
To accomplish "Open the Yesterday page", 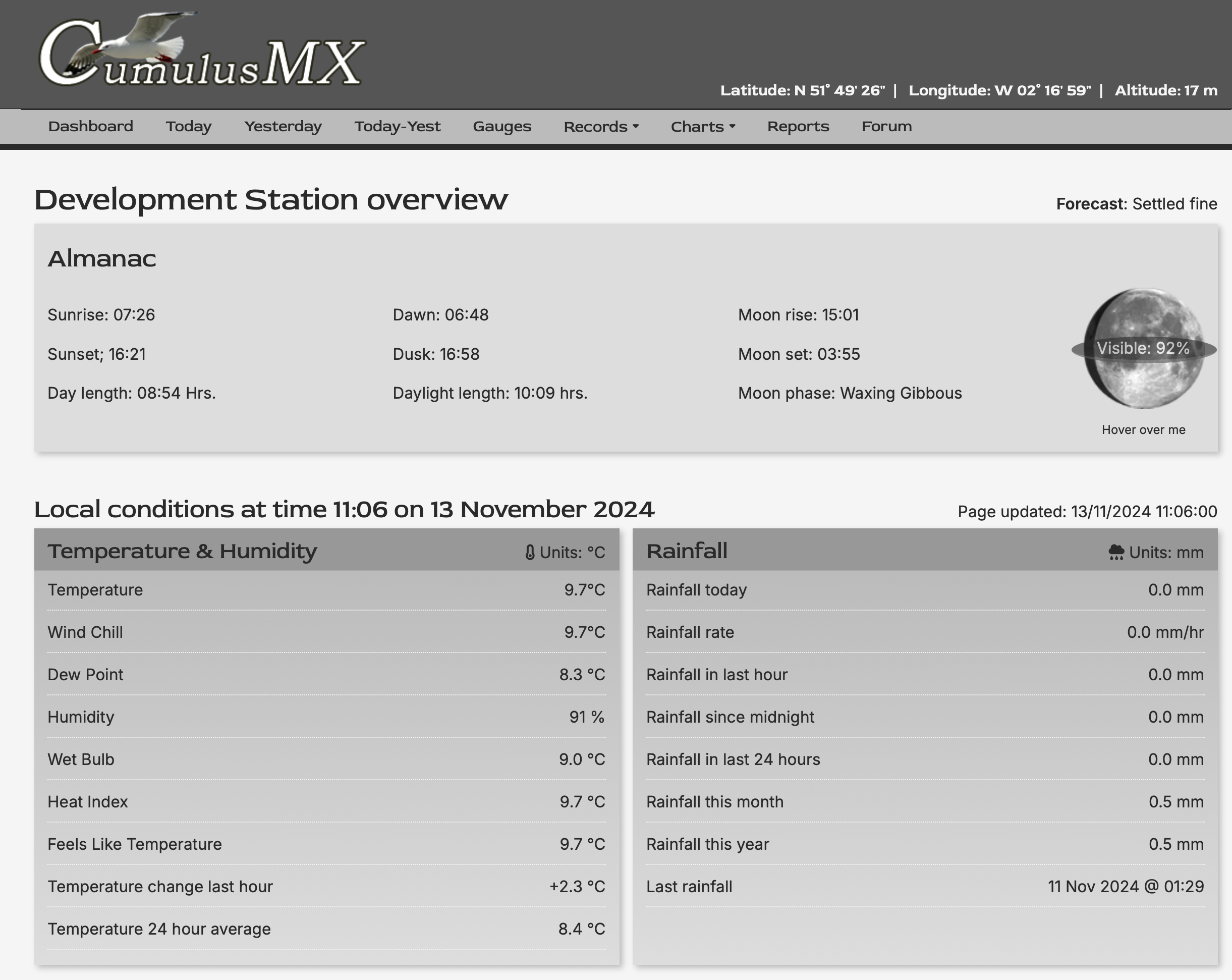I will [283, 126].
